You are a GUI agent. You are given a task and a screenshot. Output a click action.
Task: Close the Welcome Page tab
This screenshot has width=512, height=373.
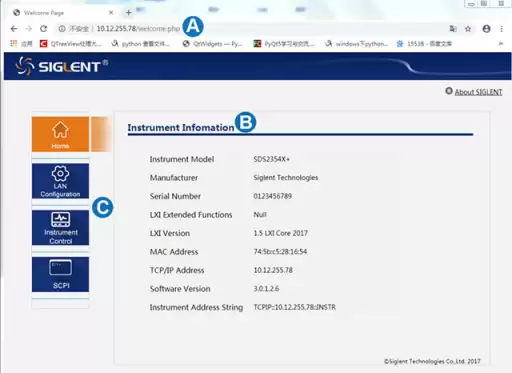pyautogui.click(x=111, y=13)
